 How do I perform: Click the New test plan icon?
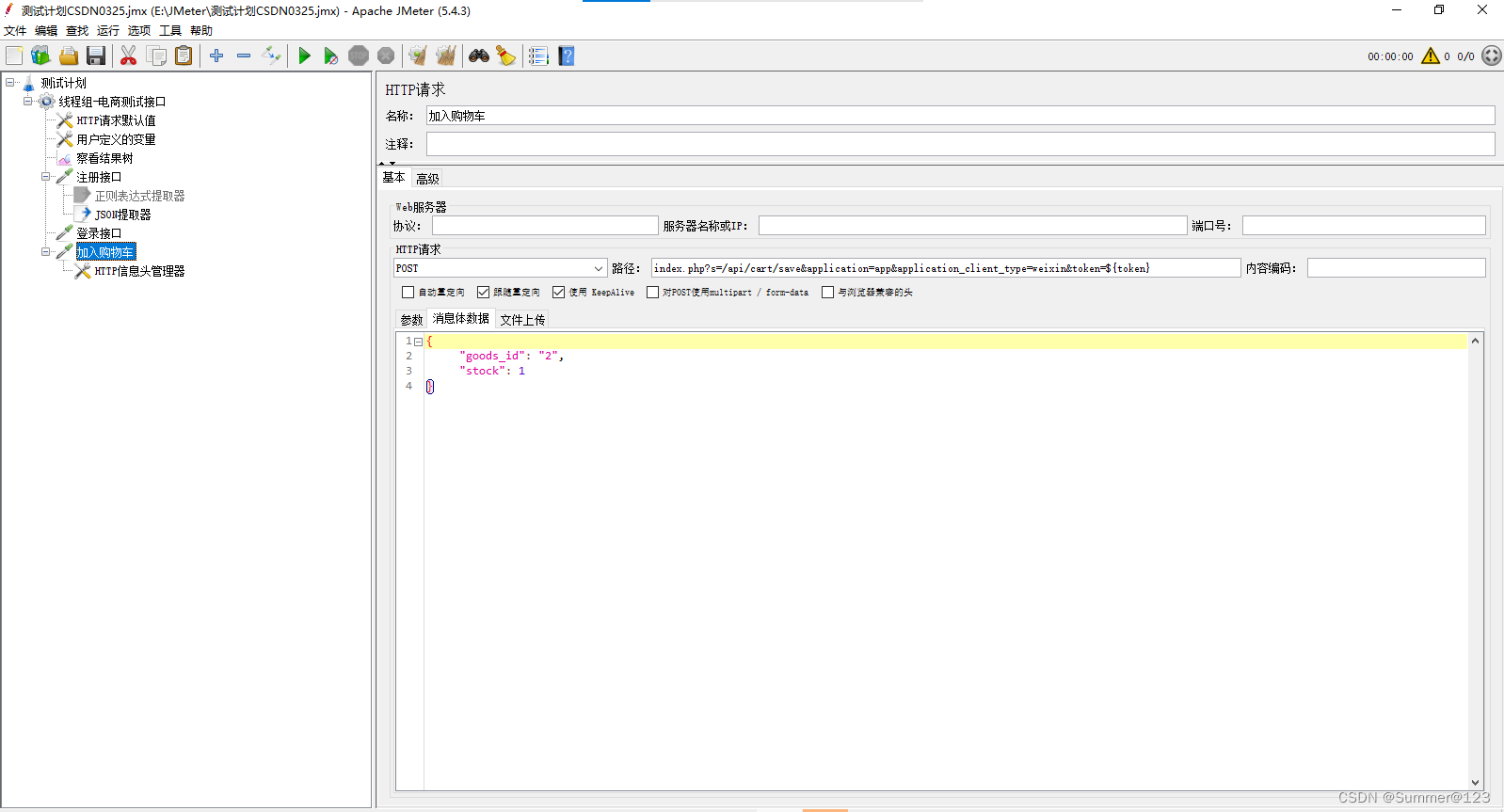pyautogui.click(x=14, y=56)
